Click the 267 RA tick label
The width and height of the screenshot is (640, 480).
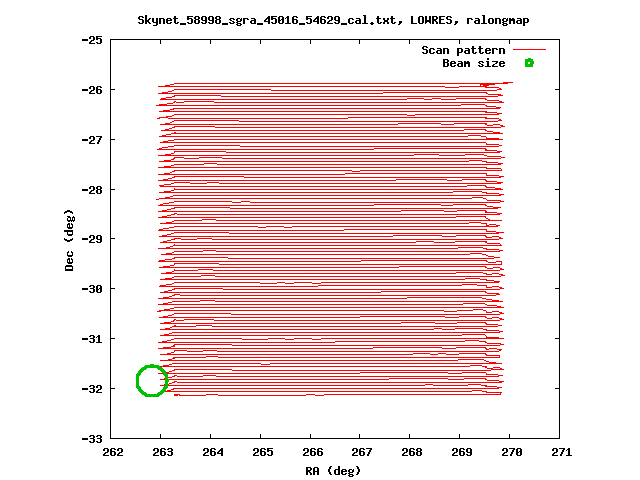coord(362,452)
